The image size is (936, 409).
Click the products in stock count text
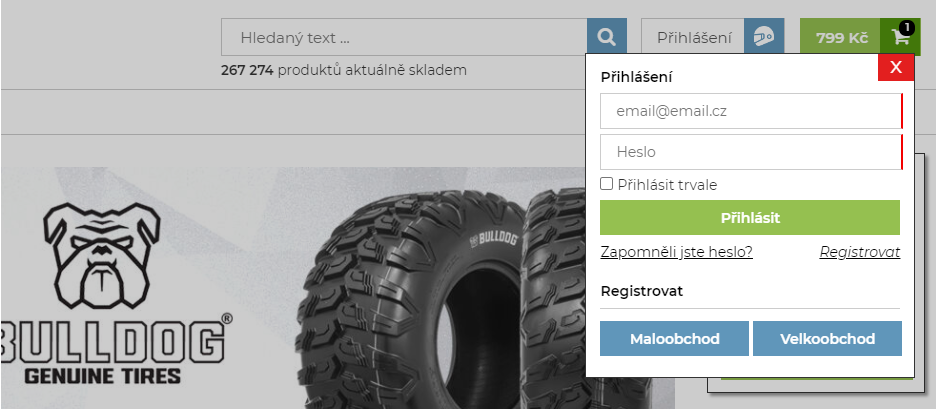(x=344, y=70)
